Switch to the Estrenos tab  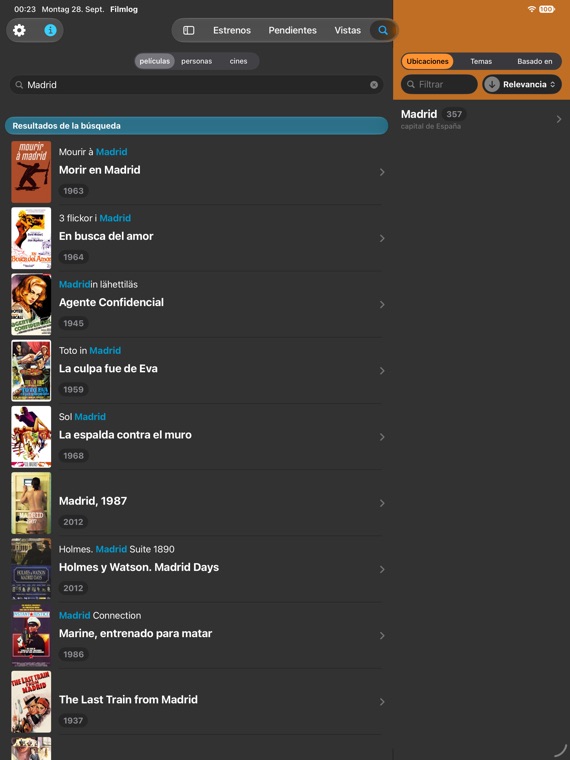232,30
